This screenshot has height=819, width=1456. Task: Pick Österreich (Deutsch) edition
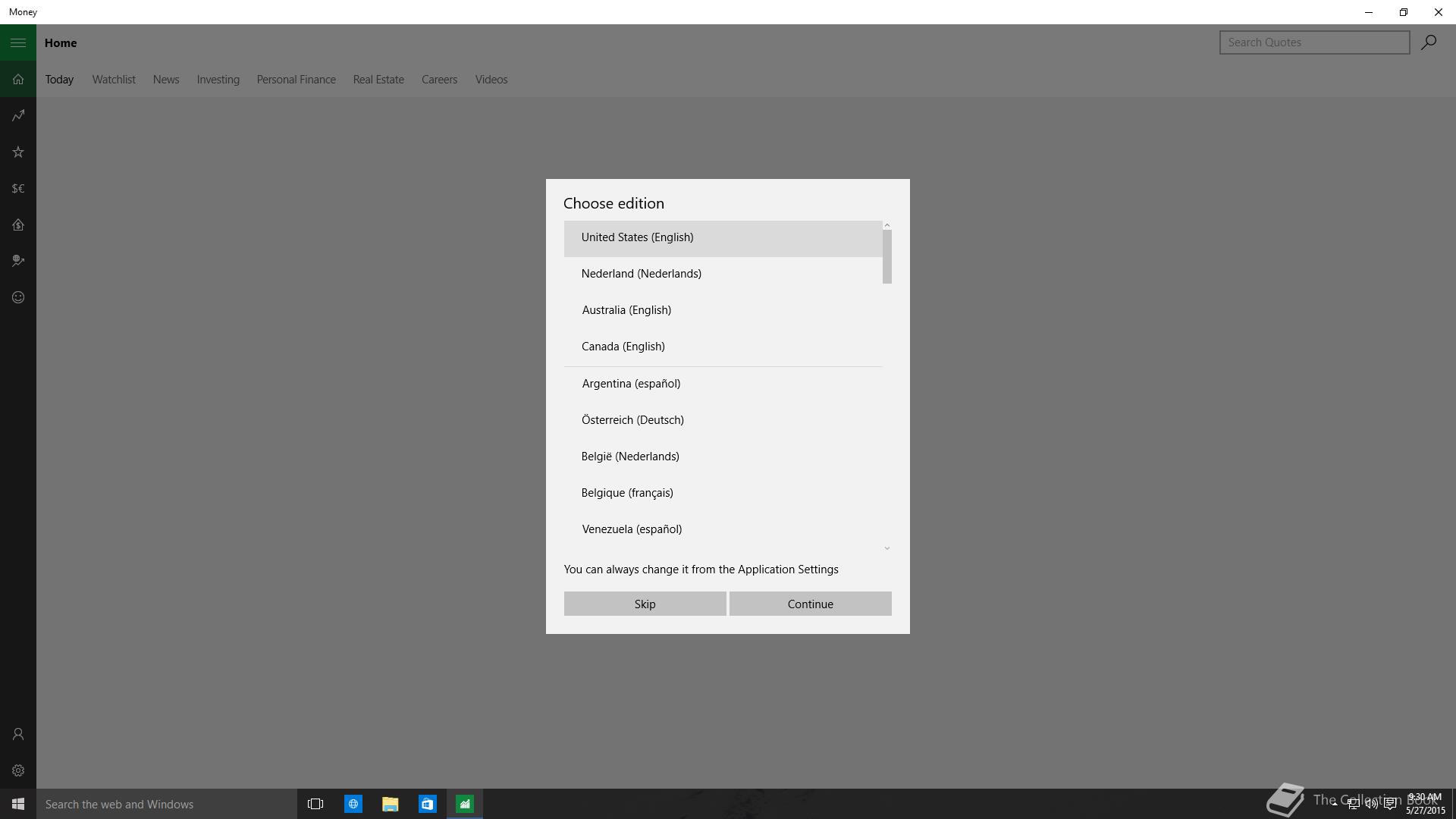pos(723,420)
